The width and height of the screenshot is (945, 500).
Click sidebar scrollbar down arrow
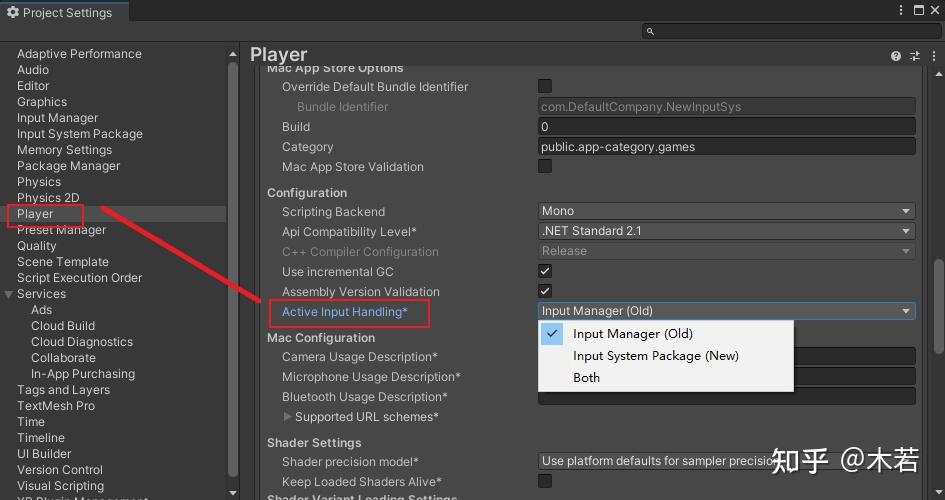coord(233,493)
